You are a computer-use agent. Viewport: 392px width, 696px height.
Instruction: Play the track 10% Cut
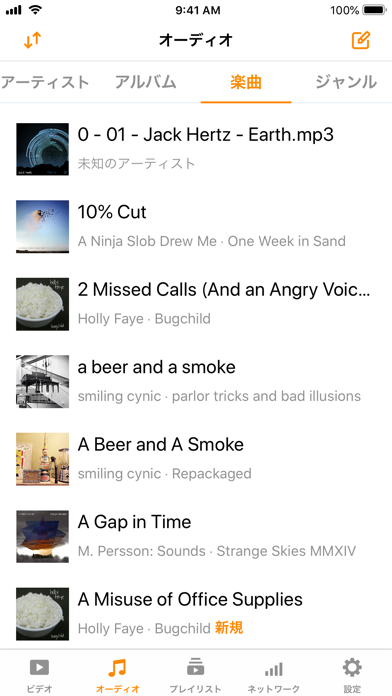click(196, 226)
